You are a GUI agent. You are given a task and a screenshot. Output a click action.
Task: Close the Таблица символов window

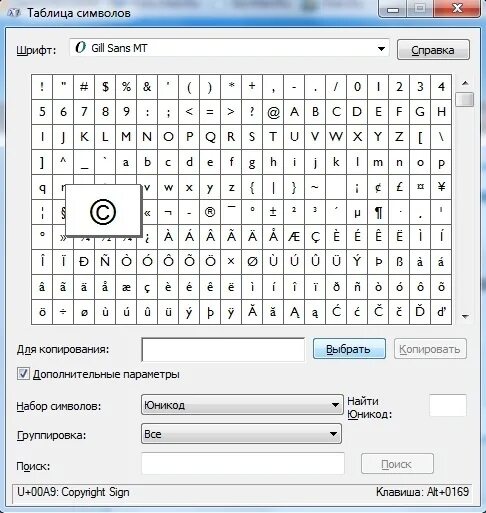point(457,8)
